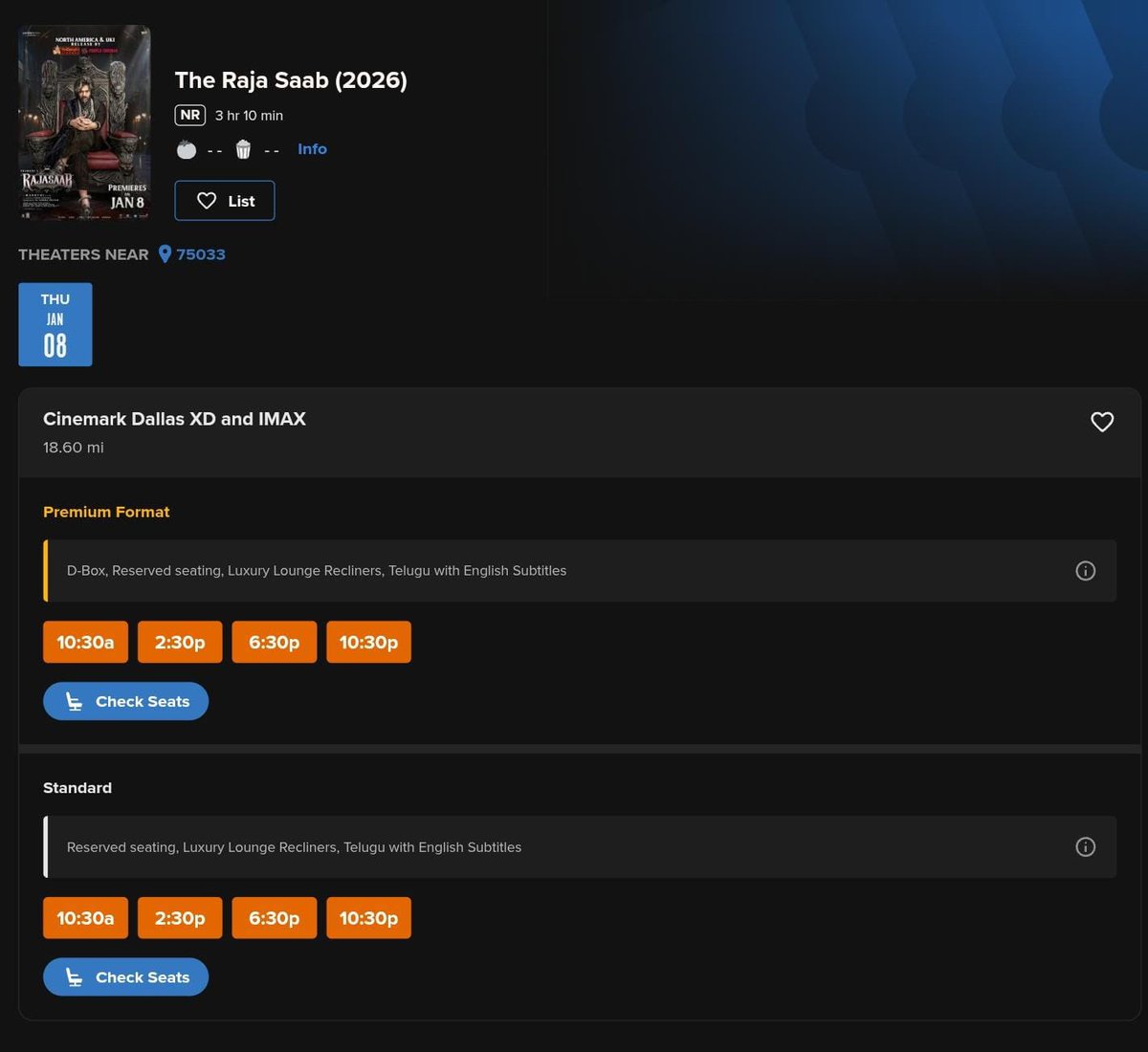1148x1052 pixels.
Task: Open the Info link beside the scores
Action: (x=312, y=149)
